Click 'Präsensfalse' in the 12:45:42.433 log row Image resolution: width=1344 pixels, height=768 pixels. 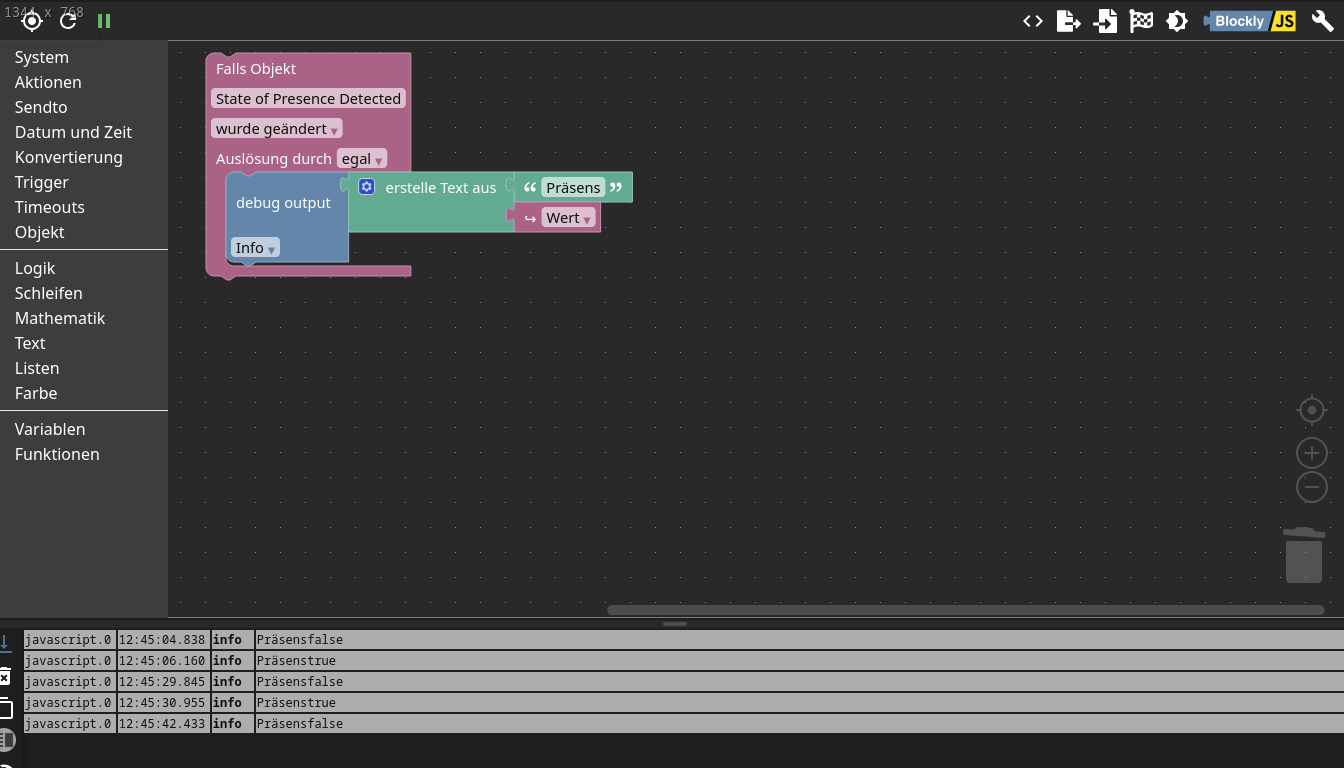(x=300, y=724)
